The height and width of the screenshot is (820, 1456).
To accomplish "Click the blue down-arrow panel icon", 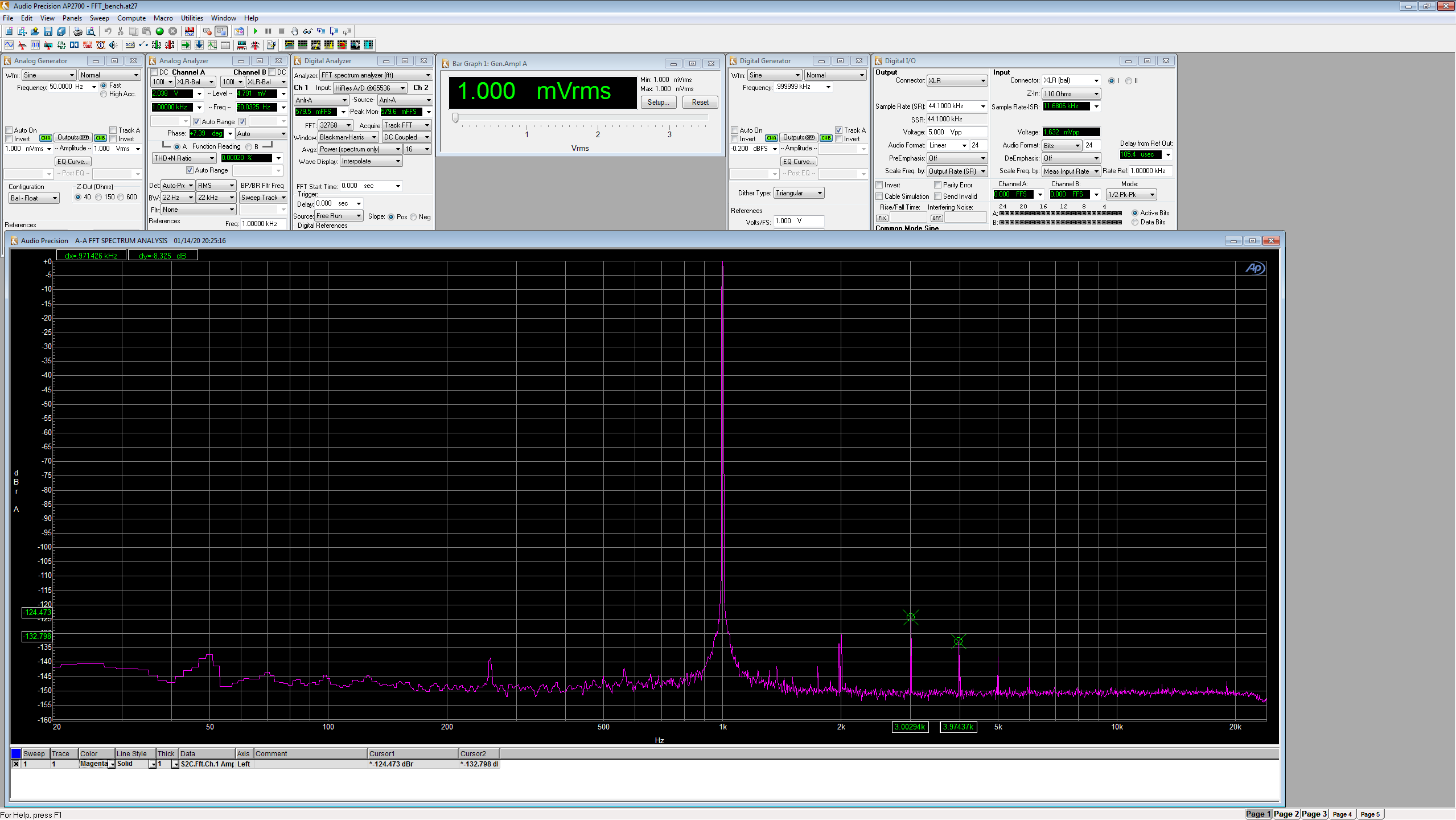I will 199,45.
